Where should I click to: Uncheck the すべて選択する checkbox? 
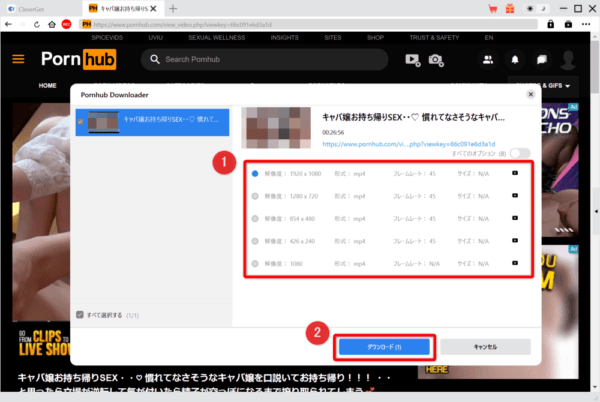point(80,315)
